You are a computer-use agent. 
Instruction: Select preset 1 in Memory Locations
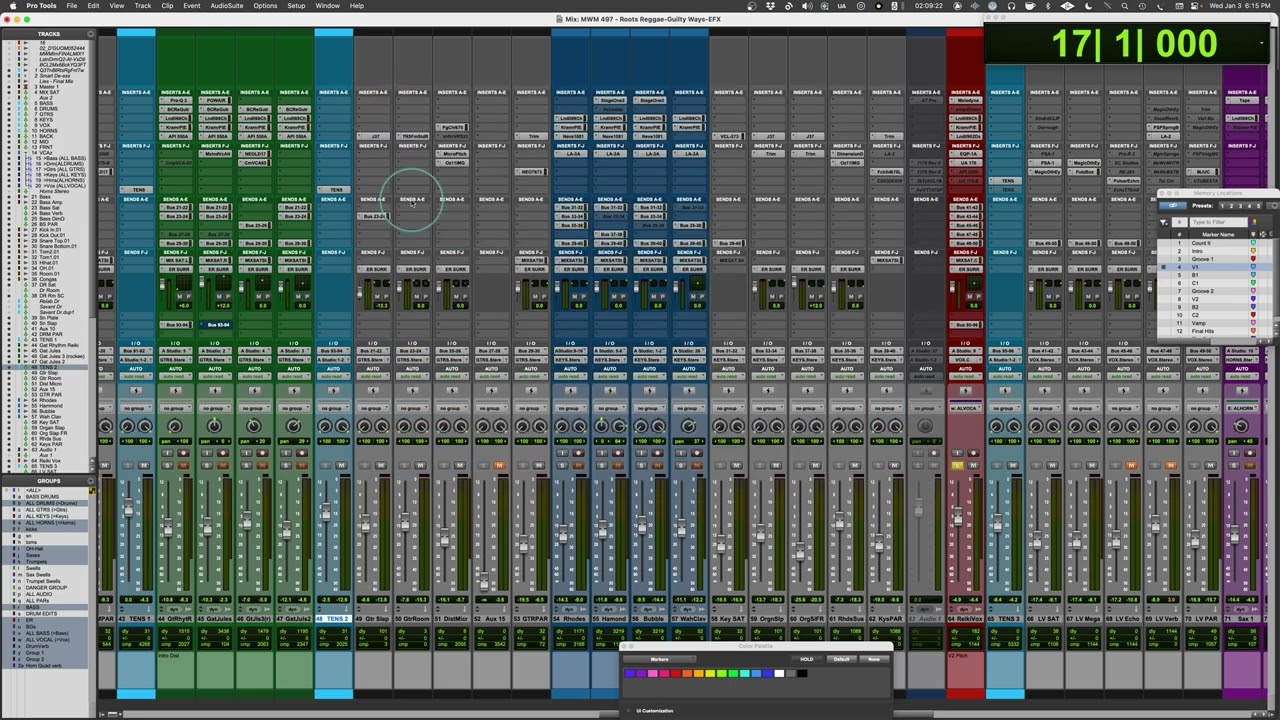[1222, 206]
